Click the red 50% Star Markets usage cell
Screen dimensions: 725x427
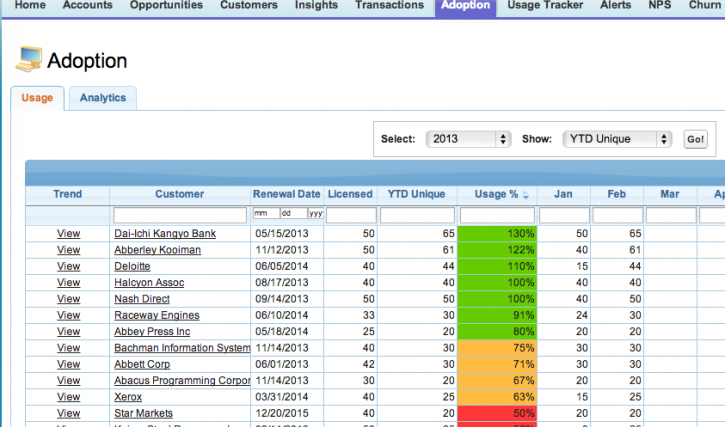click(x=497, y=413)
